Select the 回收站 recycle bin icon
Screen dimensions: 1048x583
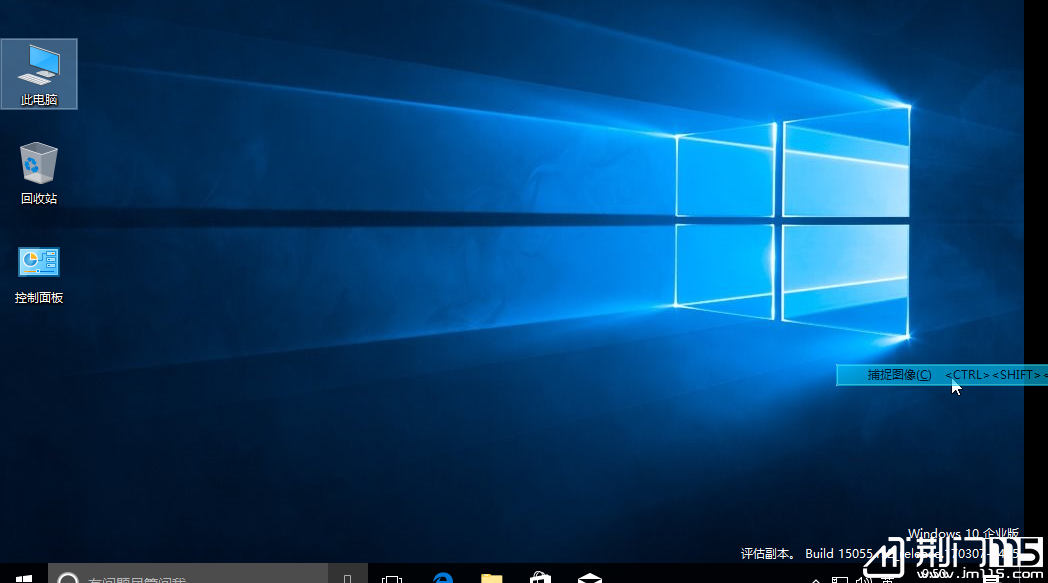[39, 173]
